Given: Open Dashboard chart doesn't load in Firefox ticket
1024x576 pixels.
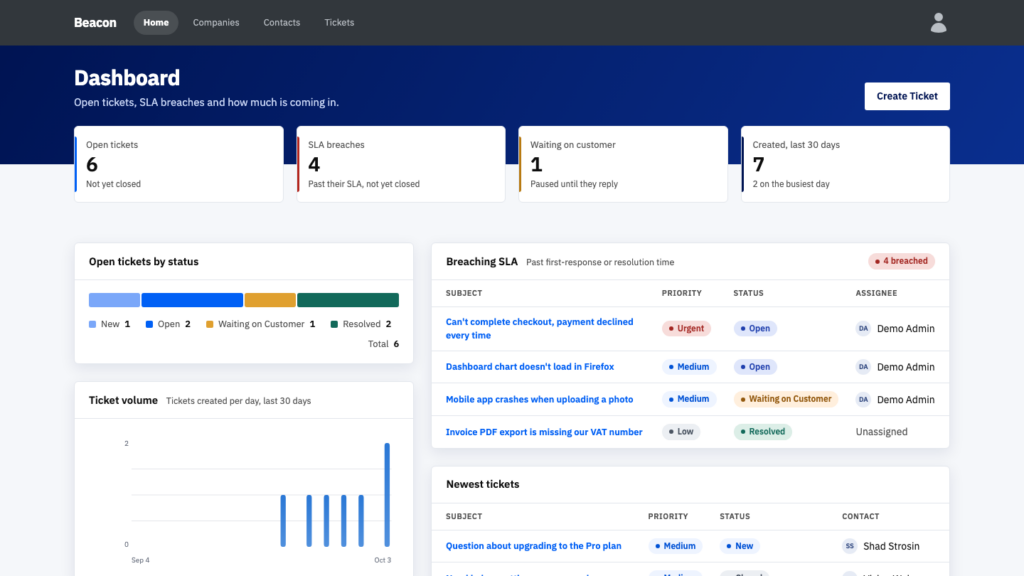Looking at the screenshot, I should (x=530, y=367).
